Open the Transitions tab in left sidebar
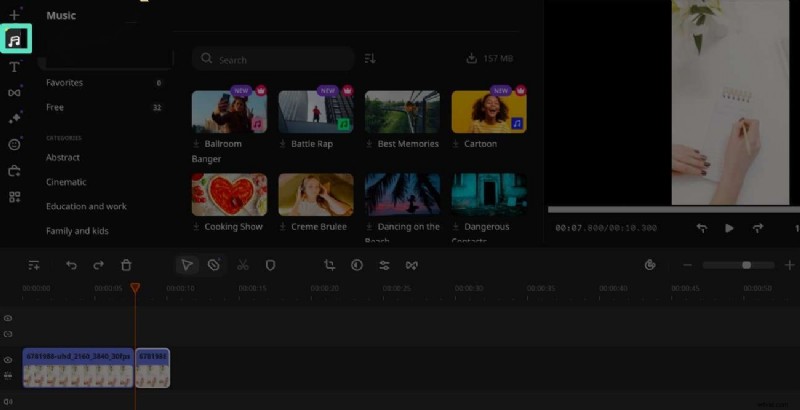 pyautogui.click(x=14, y=93)
